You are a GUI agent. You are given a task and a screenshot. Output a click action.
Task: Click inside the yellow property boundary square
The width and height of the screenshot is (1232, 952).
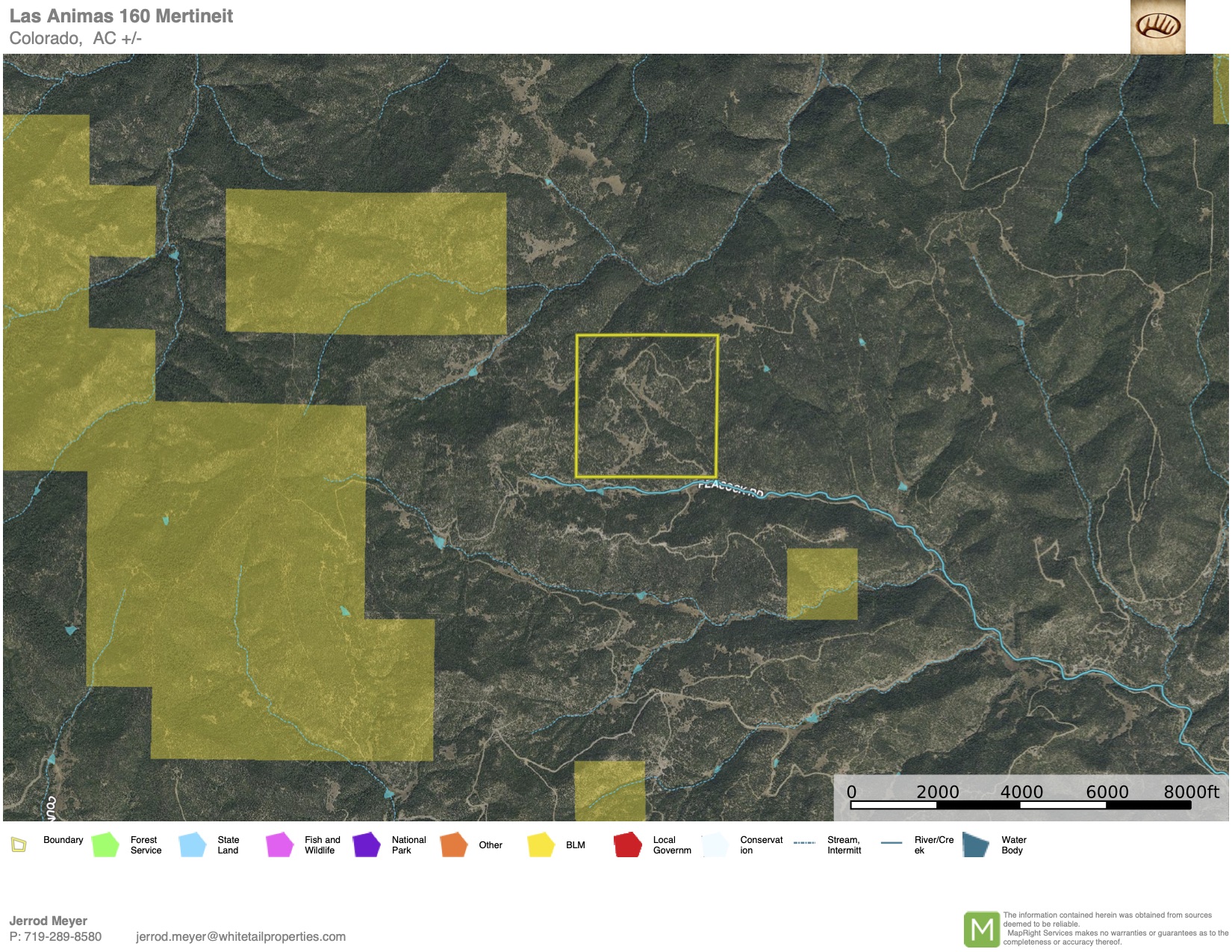(x=647, y=406)
